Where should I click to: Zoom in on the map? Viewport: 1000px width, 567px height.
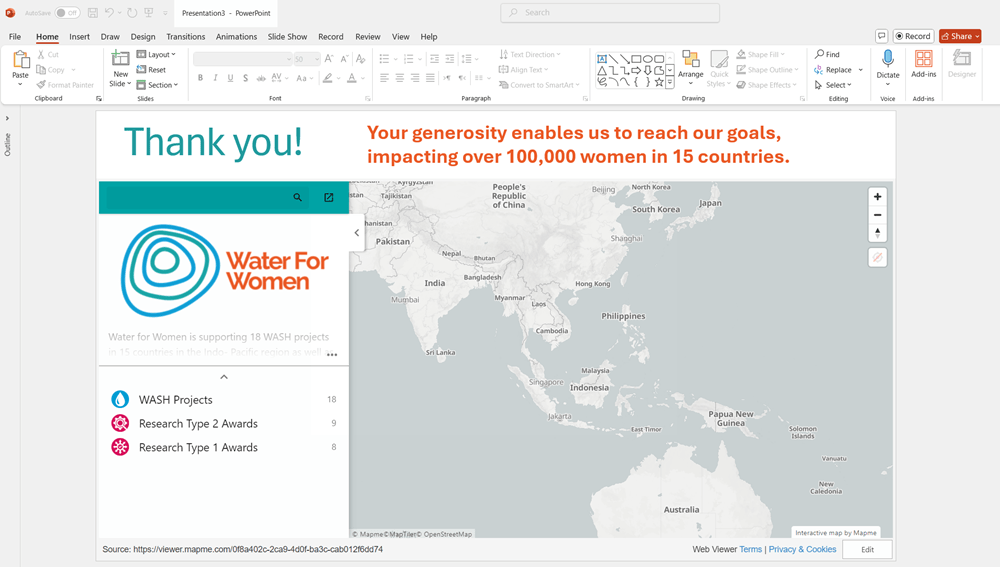click(878, 197)
